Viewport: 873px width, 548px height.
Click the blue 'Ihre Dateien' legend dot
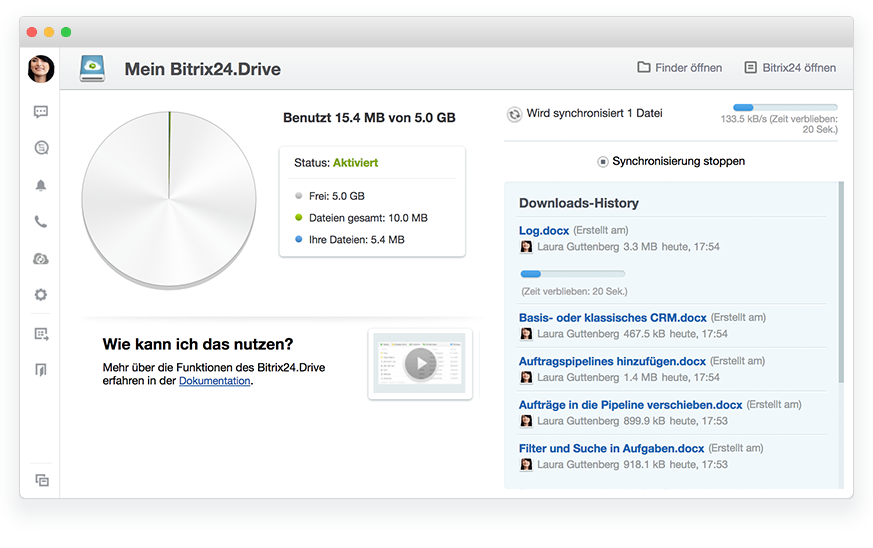coord(298,239)
